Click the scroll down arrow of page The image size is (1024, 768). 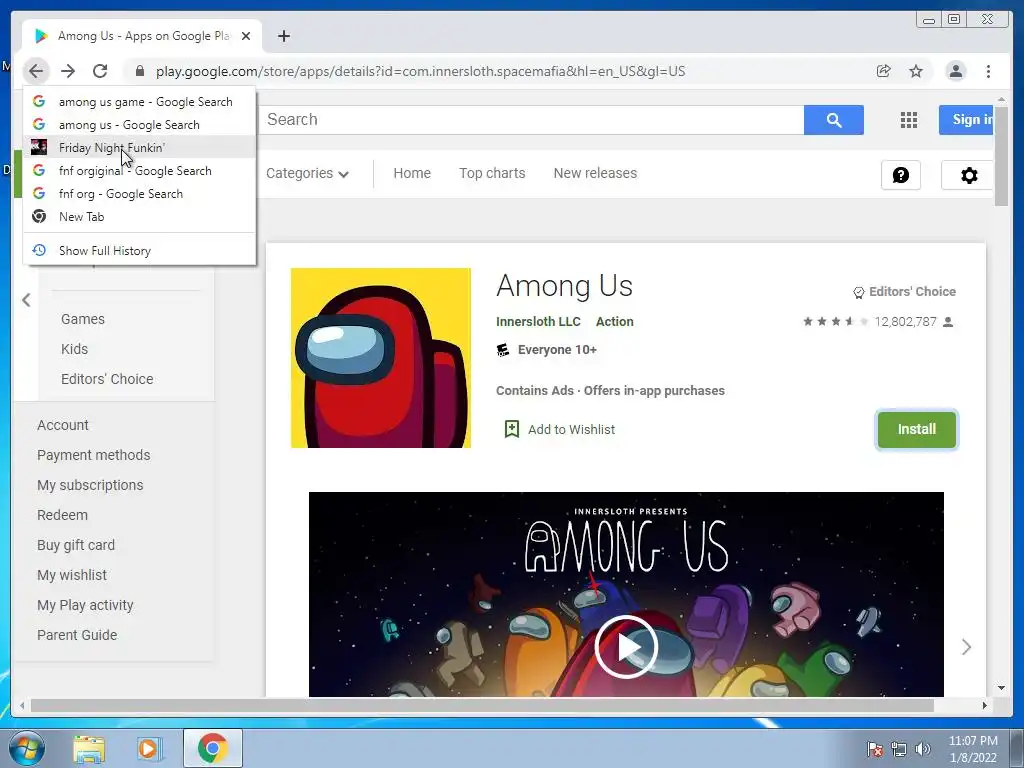(1001, 688)
